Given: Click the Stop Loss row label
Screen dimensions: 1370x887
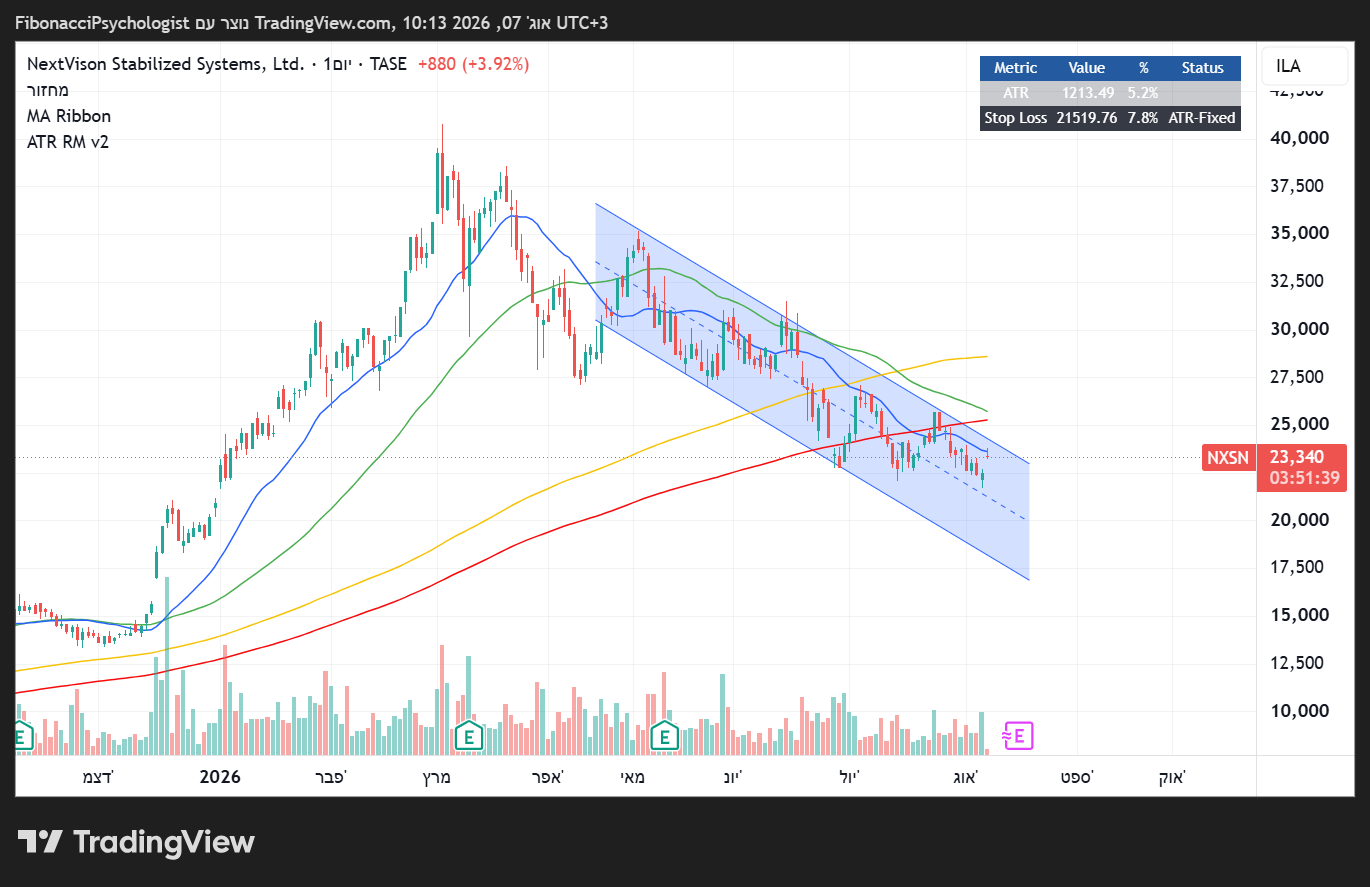Looking at the screenshot, I should point(1015,118).
